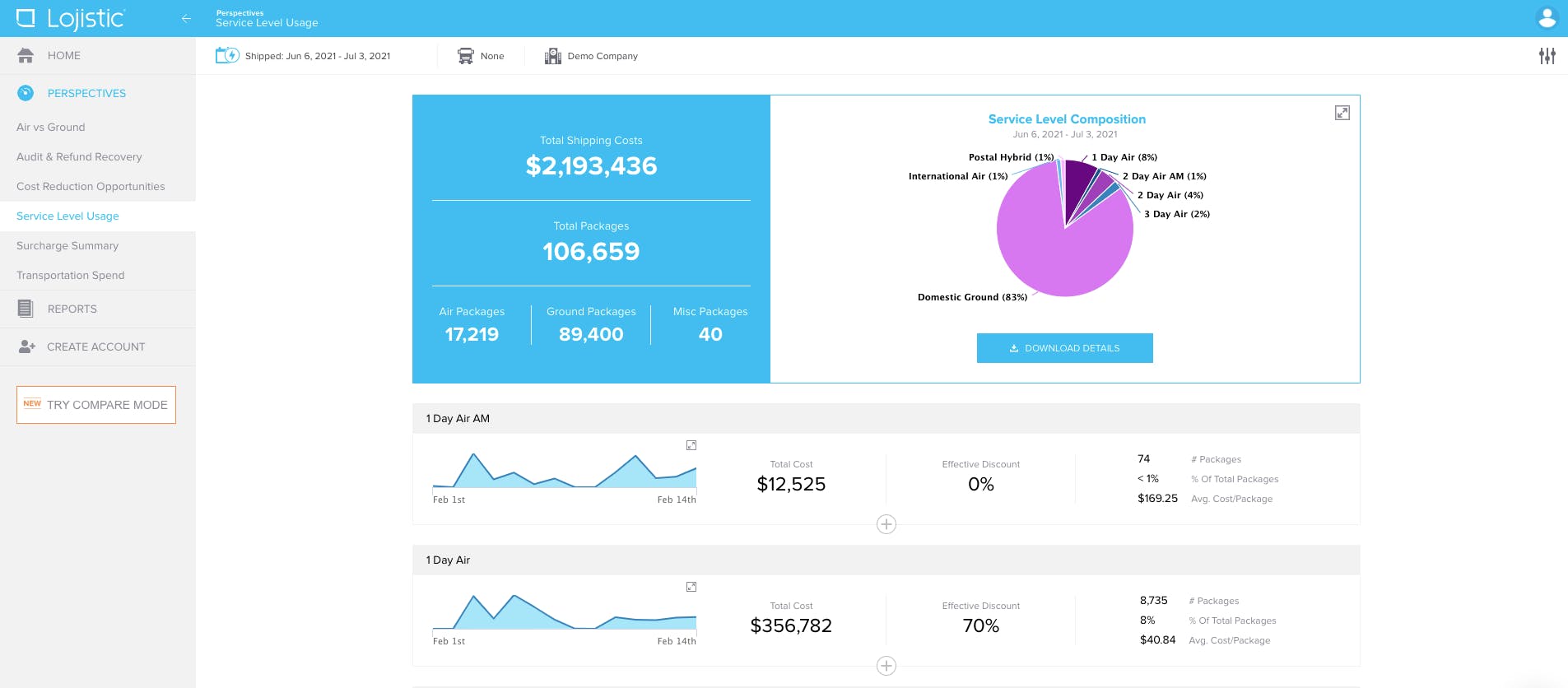The width and height of the screenshot is (1568, 688).
Task: Open Create Account in sidebar
Action: 98,346
